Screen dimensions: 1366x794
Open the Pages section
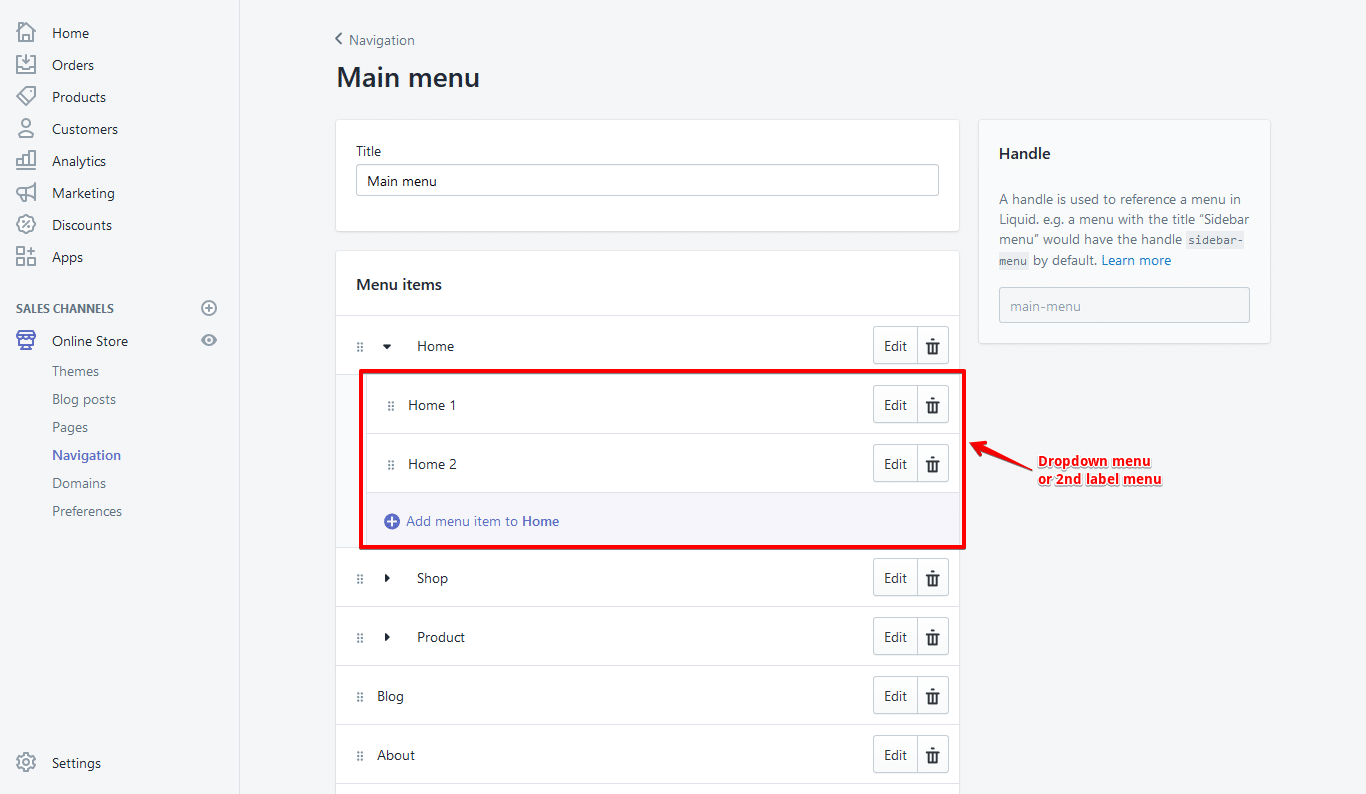tap(70, 426)
